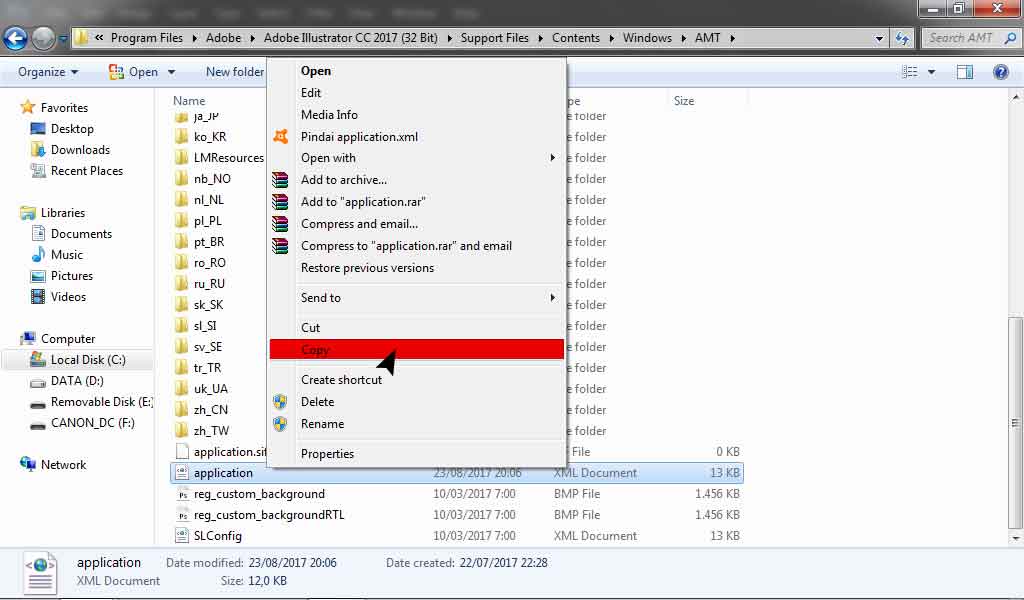
Task: Select the CANON_DC (F:) drive
Action: (83, 422)
